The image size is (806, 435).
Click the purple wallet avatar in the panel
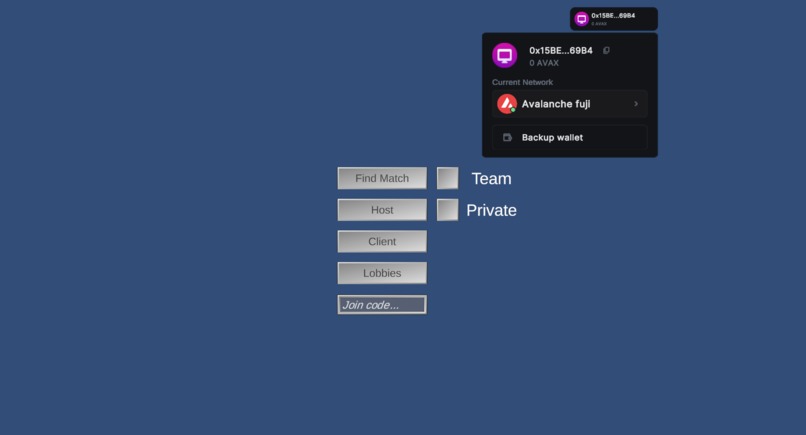point(504,56)
